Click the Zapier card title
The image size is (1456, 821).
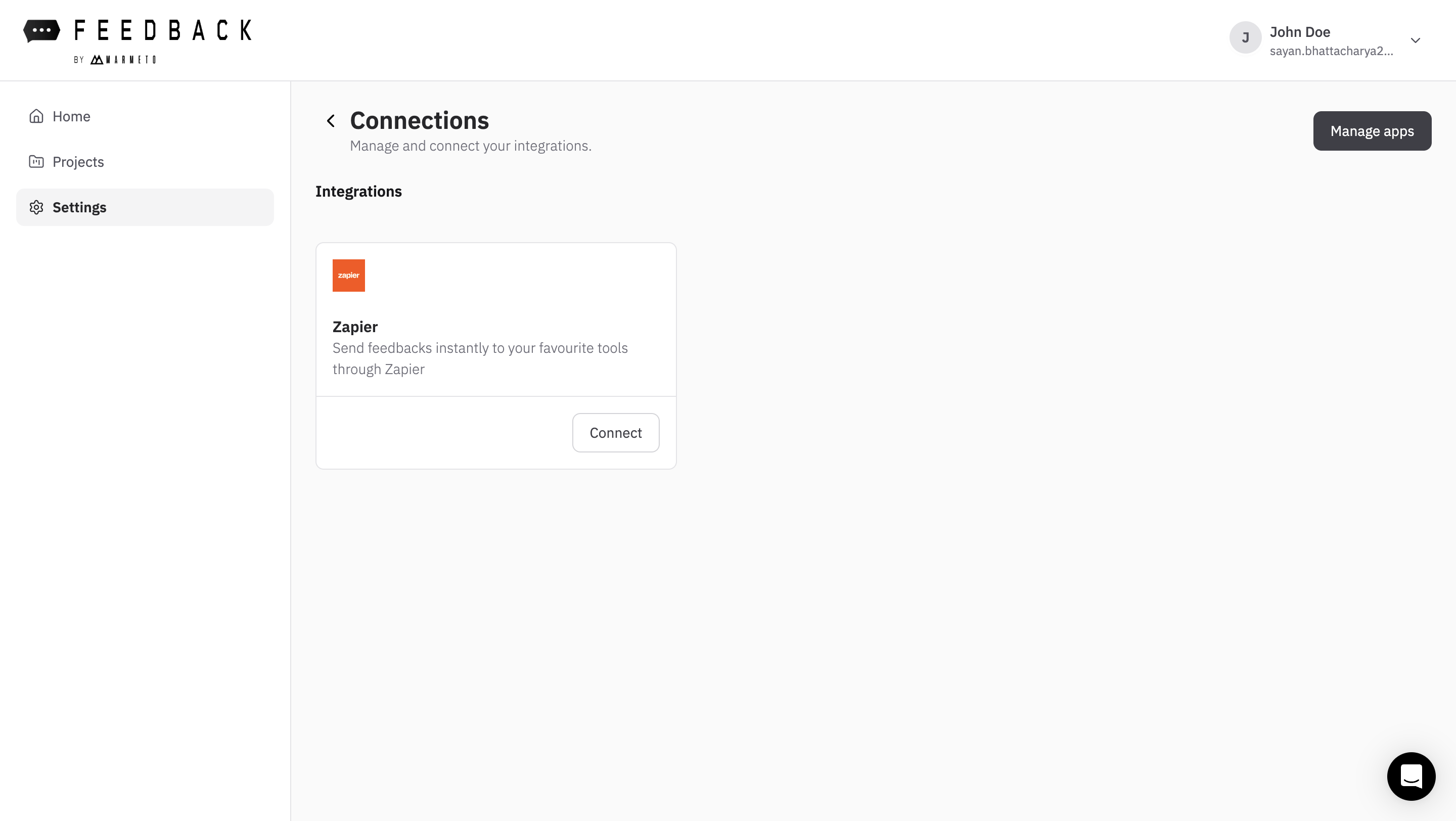355,327
